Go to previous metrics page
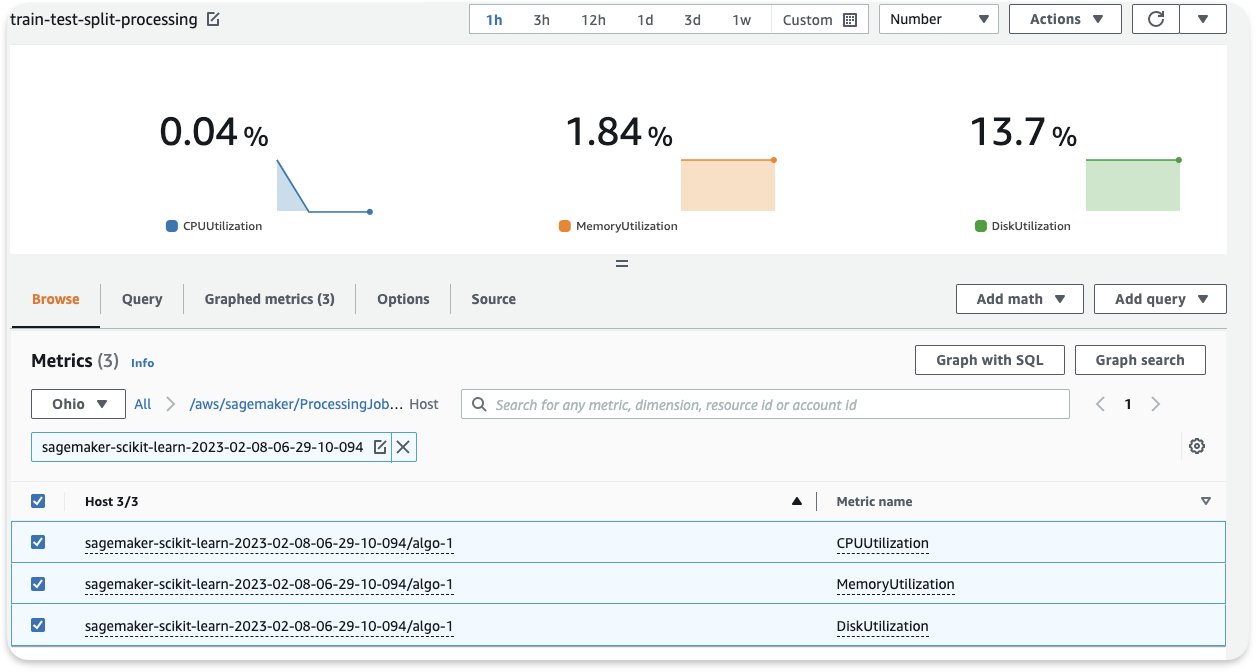Screen dimensions: 1256x672 [1100, 404]
